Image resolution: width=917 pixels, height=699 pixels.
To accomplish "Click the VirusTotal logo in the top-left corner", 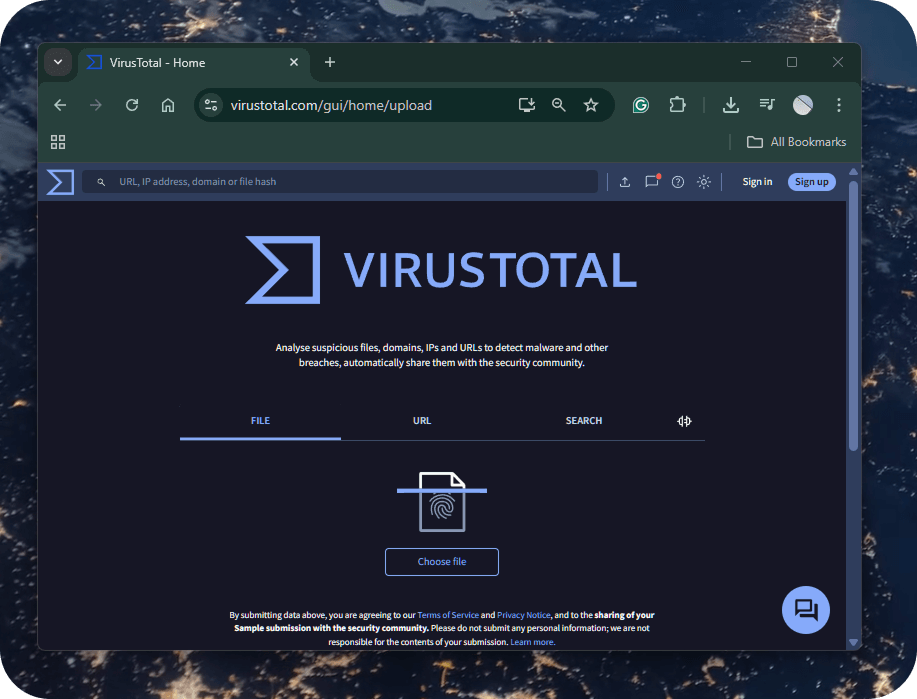I will point(59,182).
